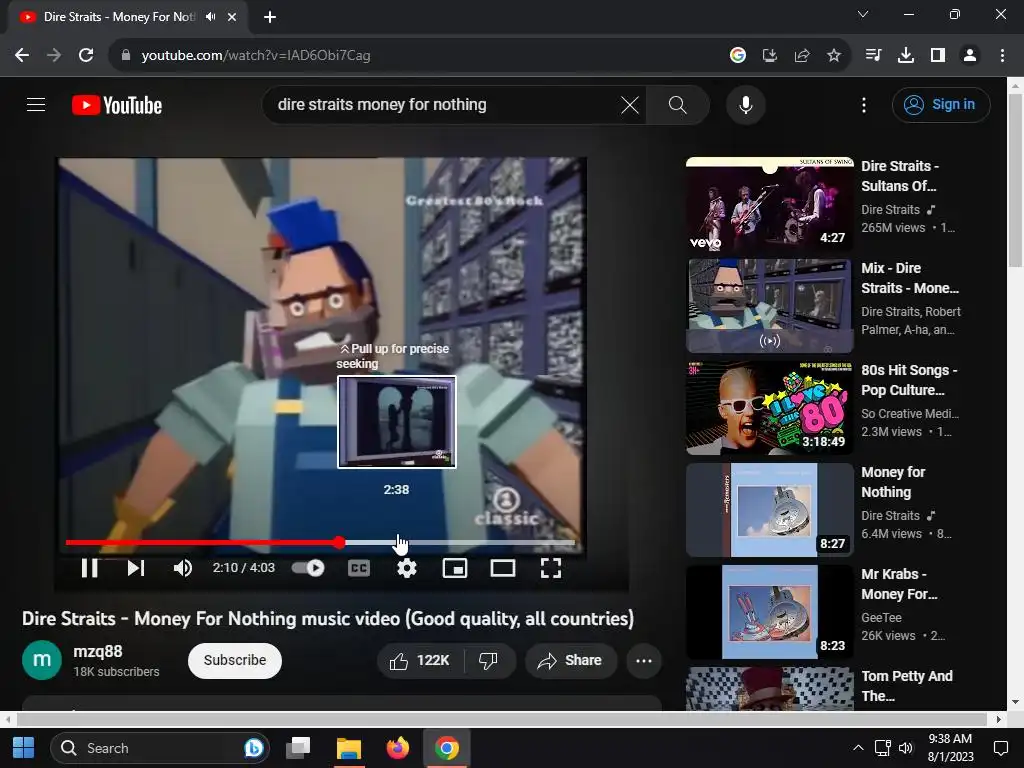Open Chrome downloads
This screenshot has width=1024, height=768.
[905, 56]
